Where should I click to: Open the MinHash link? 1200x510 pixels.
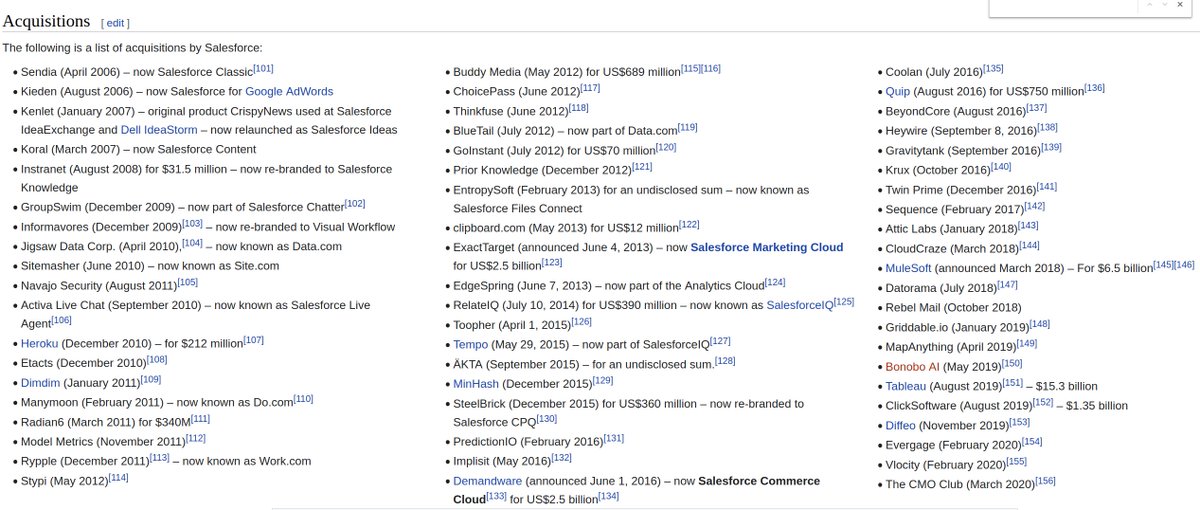pos(475,383)
